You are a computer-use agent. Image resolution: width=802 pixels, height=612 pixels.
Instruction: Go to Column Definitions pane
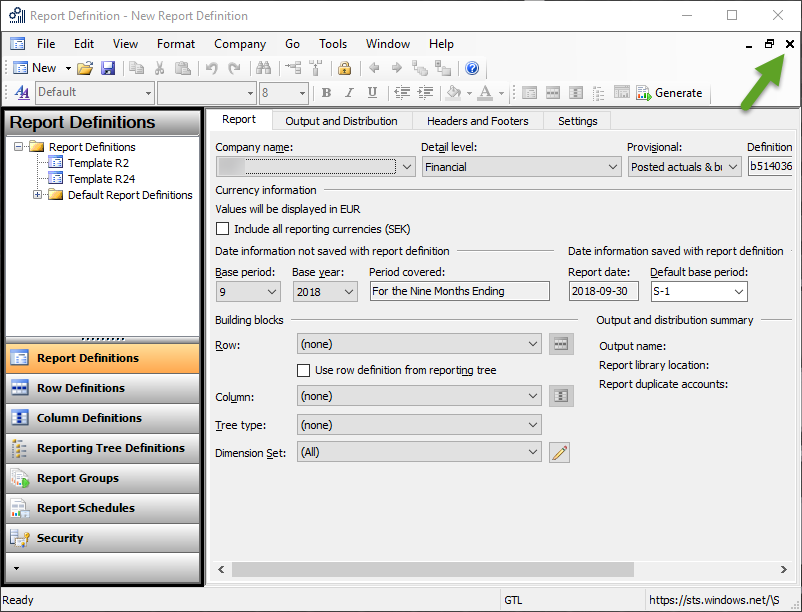point(102,418)
